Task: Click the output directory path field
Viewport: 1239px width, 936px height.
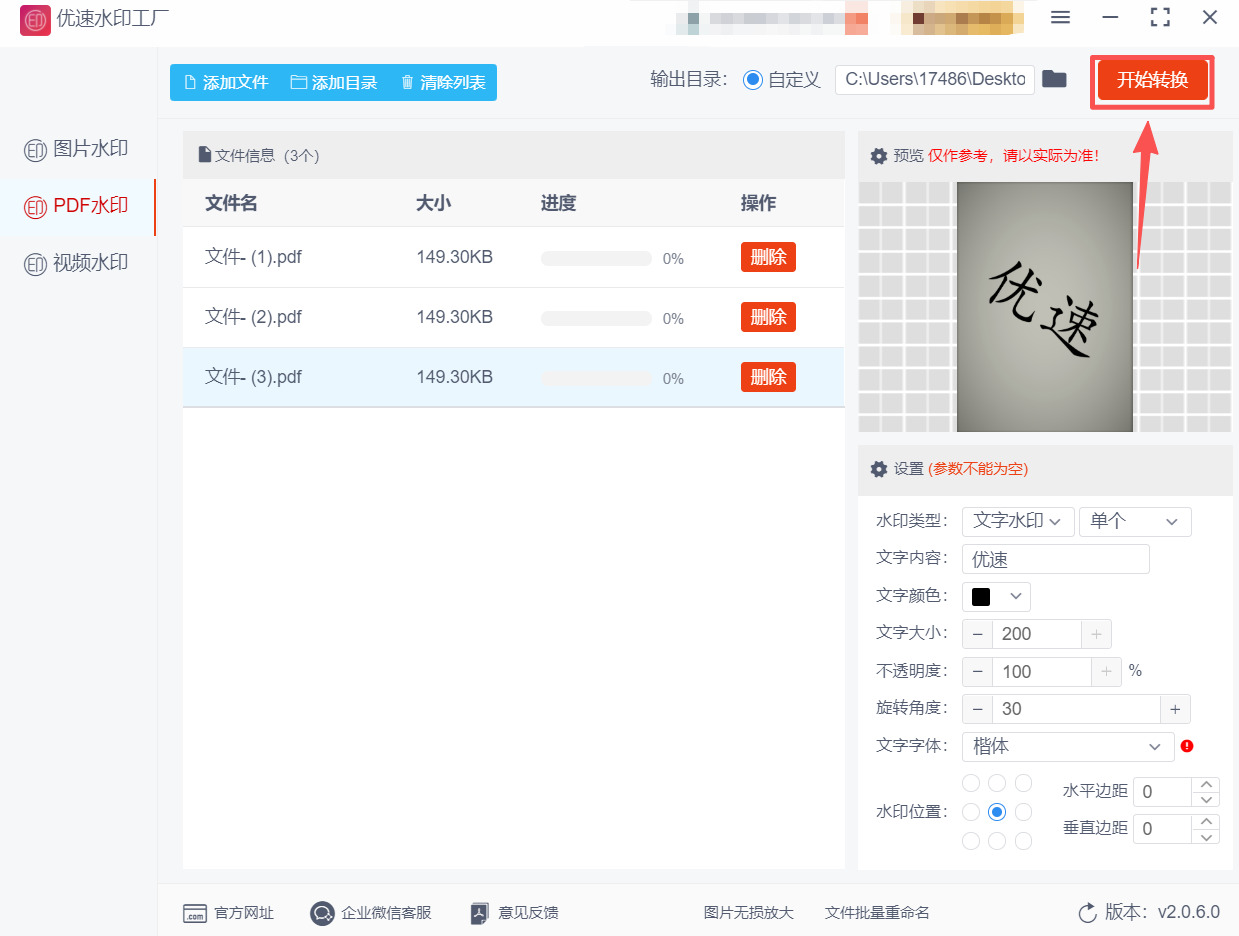Action: tap(935, 80)
